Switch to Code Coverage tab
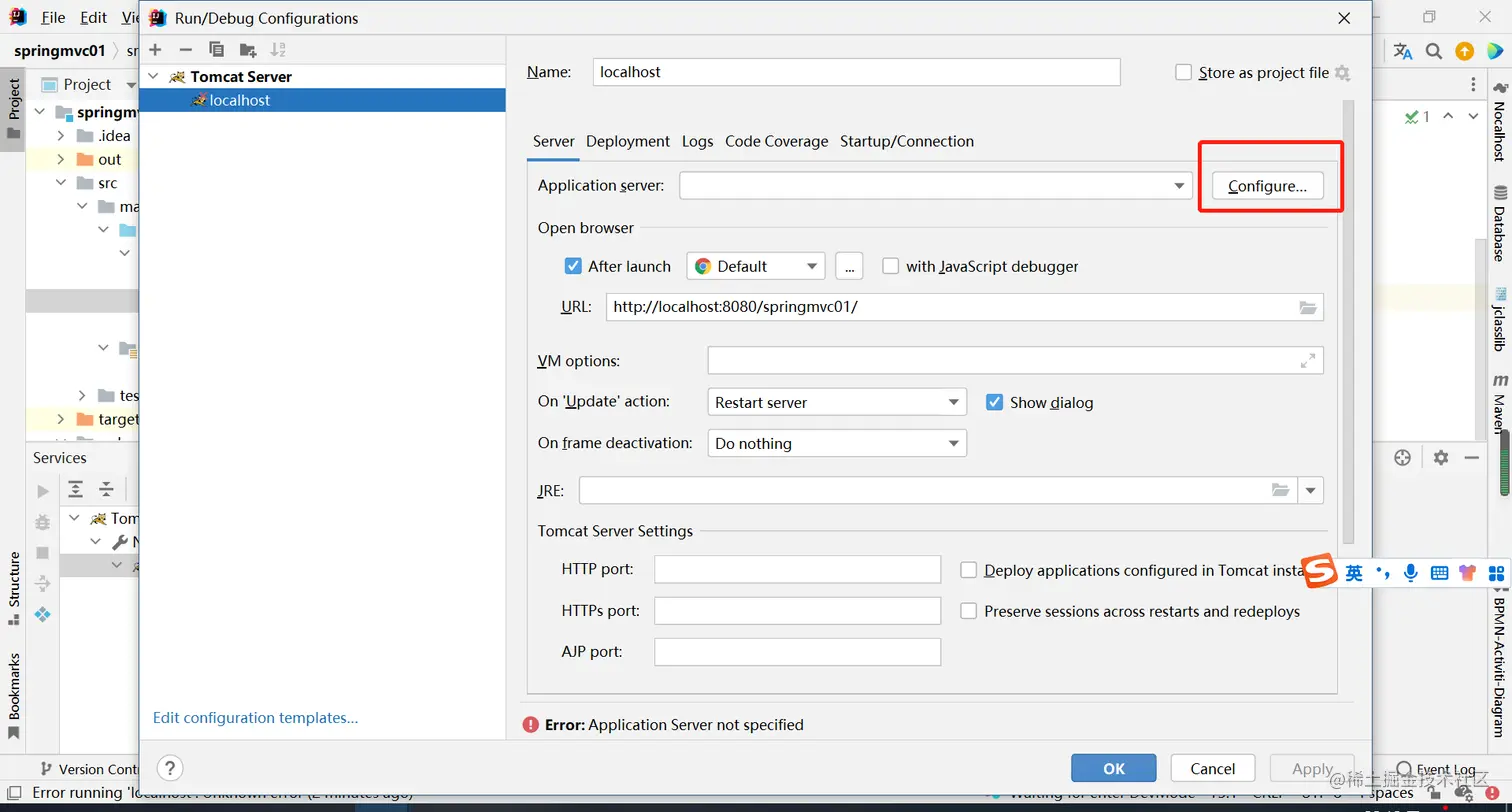The image size is (1512, 812). (x=777, y=141)
